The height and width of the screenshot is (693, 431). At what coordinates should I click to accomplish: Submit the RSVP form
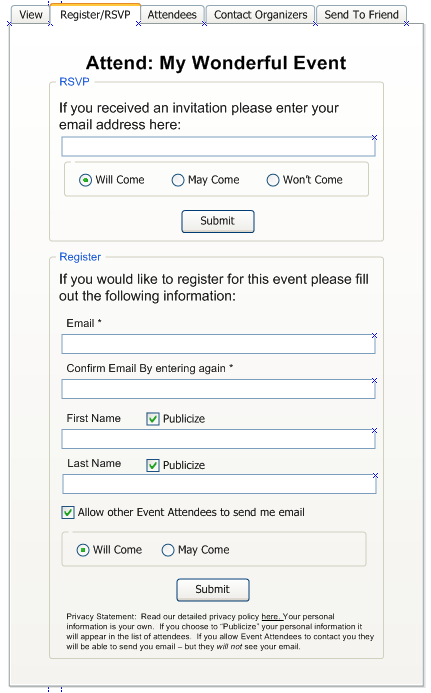point(218,221)
